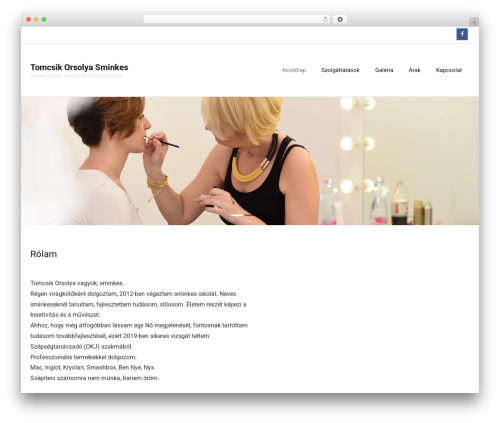Click the text 'Tomcsik Orsolya vagyok, sminkes.'
The width and height of the screenshot is (500, 423).
coord(77,283)
